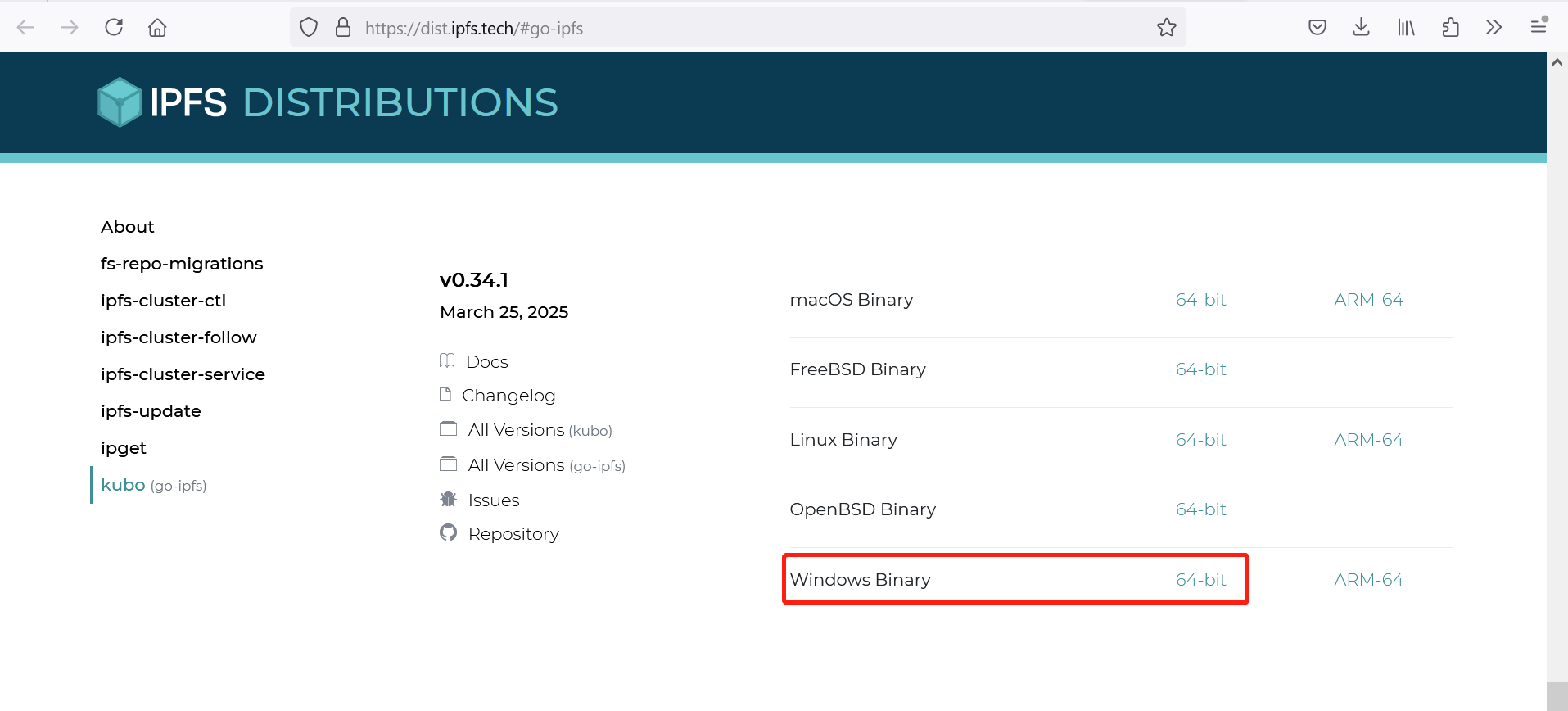The height and width of the screenshot is (711, 1568).
Task: Click the v0.34.1 version heading
Action: click(x=474, y=280)
